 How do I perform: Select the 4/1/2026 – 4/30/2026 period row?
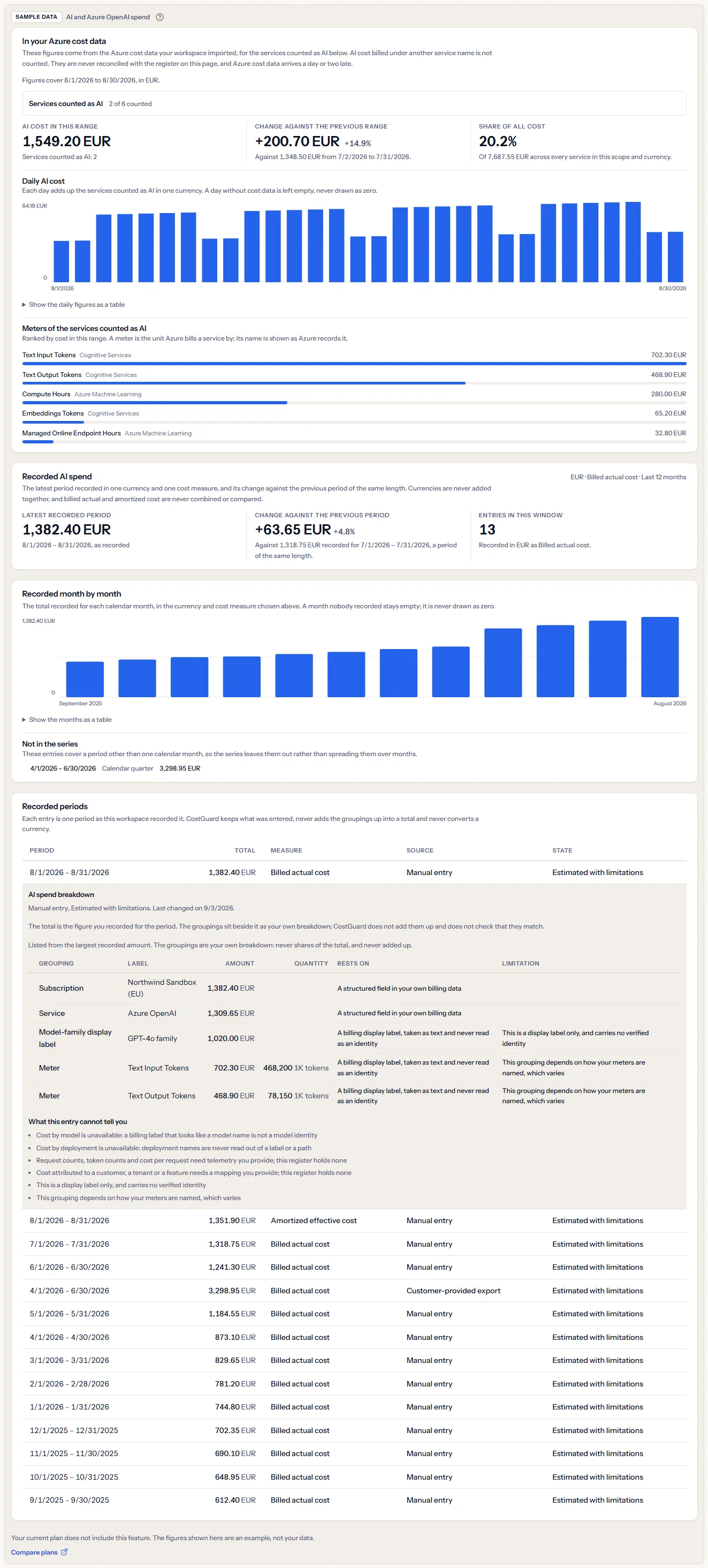point(354,1337)
